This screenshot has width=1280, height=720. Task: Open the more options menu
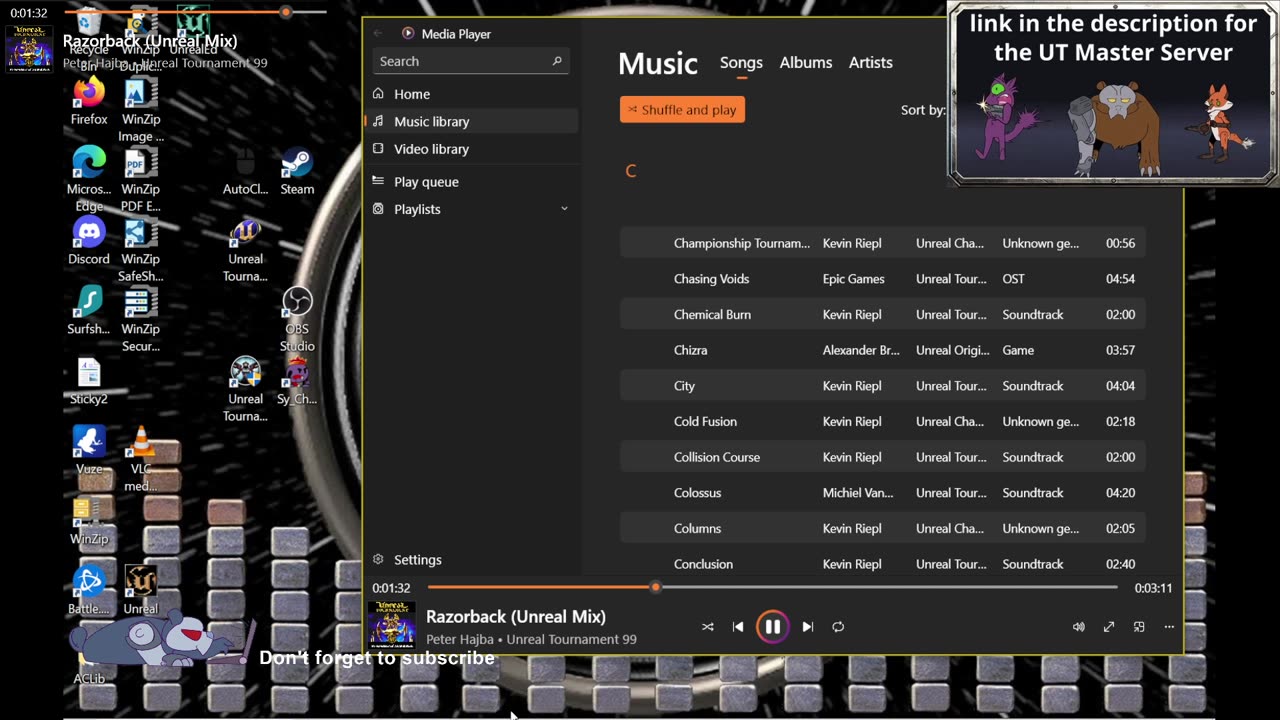[1169, 627]
